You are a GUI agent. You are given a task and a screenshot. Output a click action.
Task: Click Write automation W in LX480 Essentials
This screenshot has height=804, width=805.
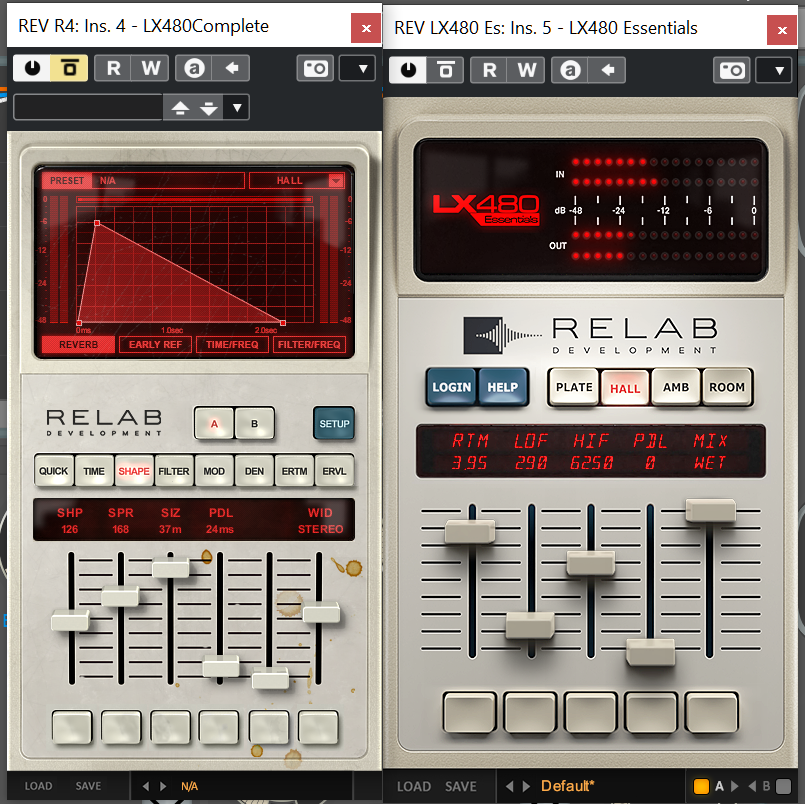coord(527,70)
